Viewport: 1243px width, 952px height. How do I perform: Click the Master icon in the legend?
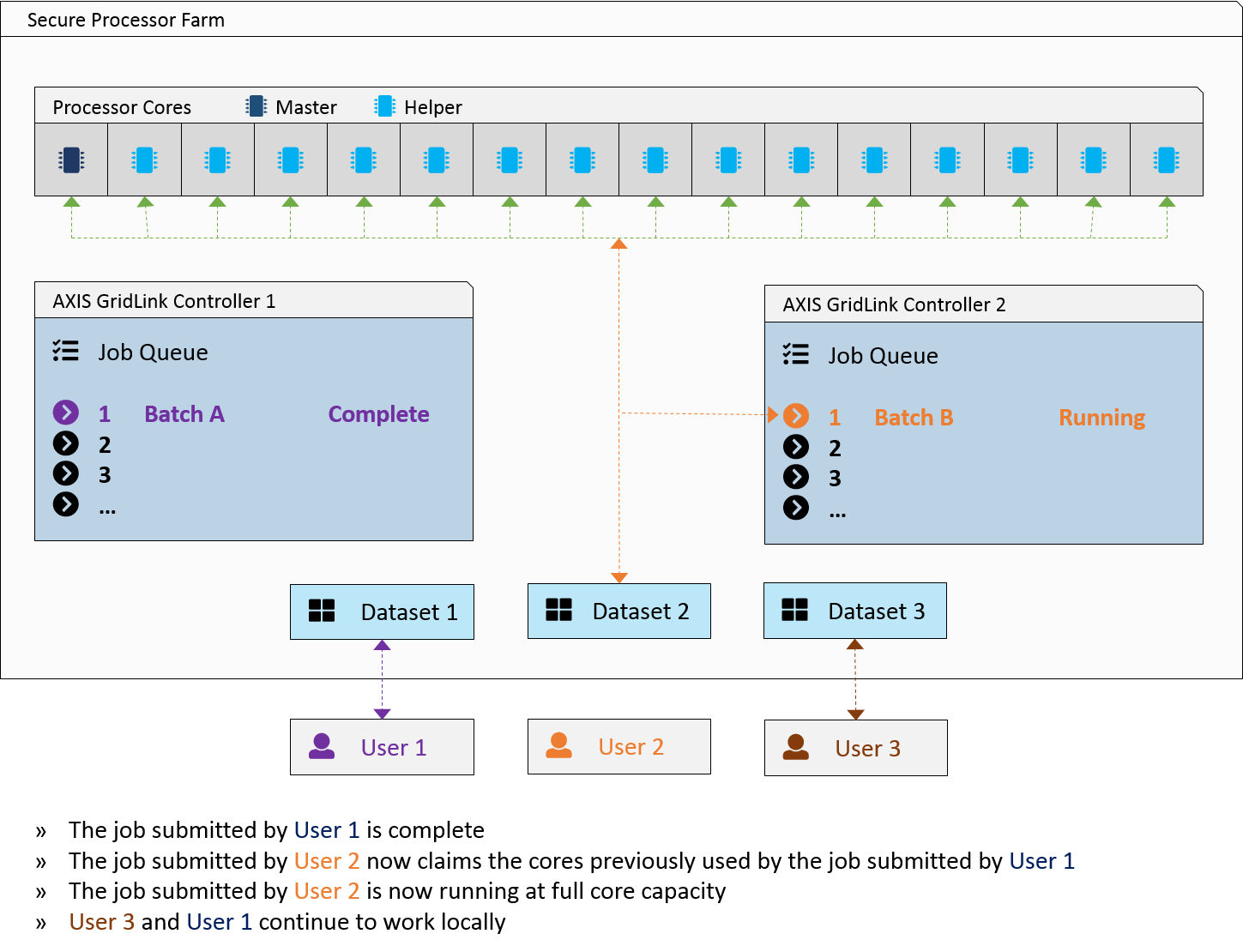256,106
